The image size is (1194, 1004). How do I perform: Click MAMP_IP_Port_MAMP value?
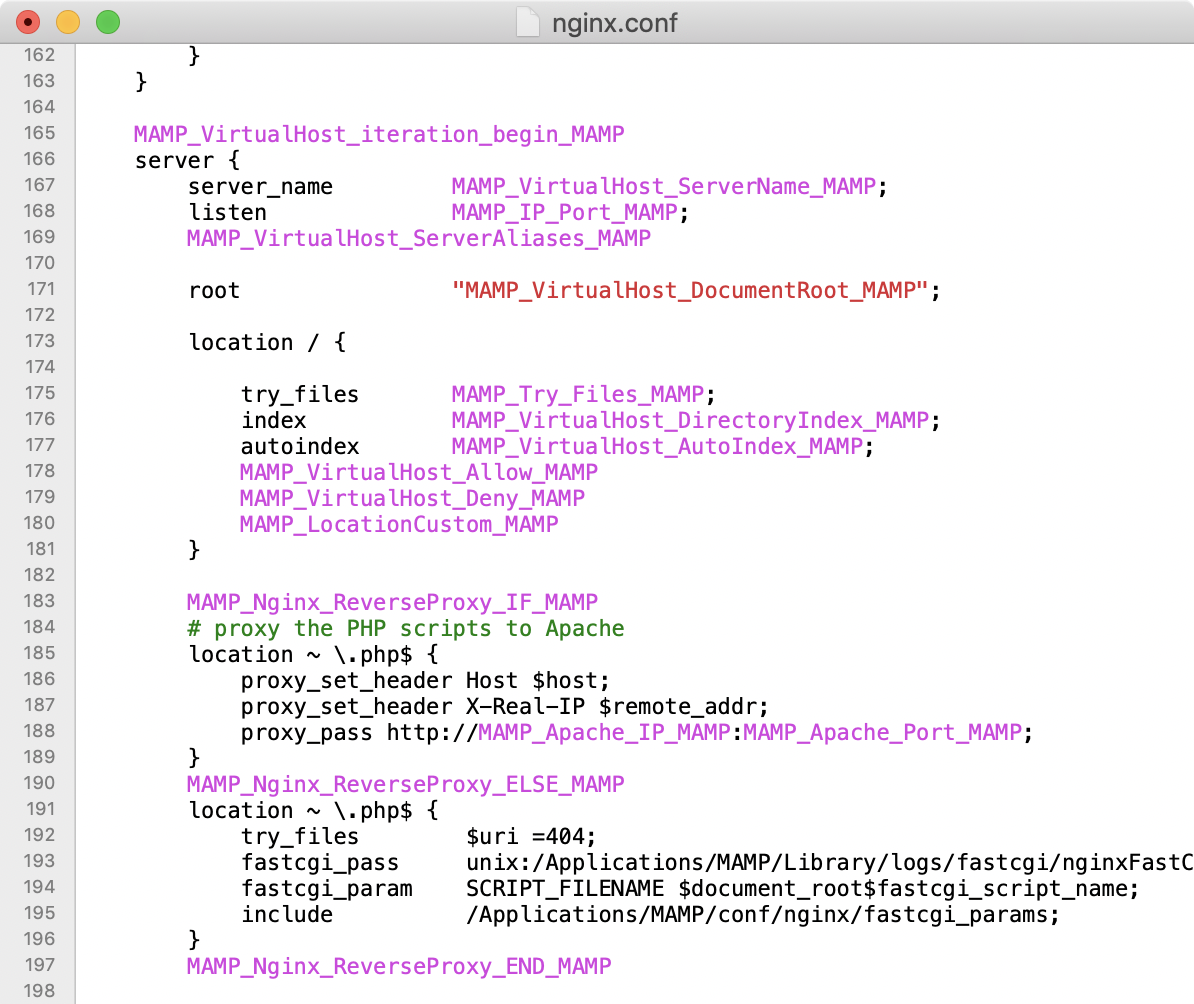pyautogui.click(x=564, y=213)
